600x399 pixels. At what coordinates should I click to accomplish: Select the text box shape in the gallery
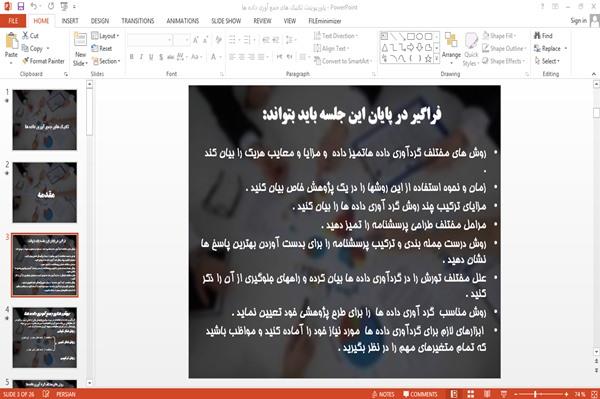tap(384, 37)
